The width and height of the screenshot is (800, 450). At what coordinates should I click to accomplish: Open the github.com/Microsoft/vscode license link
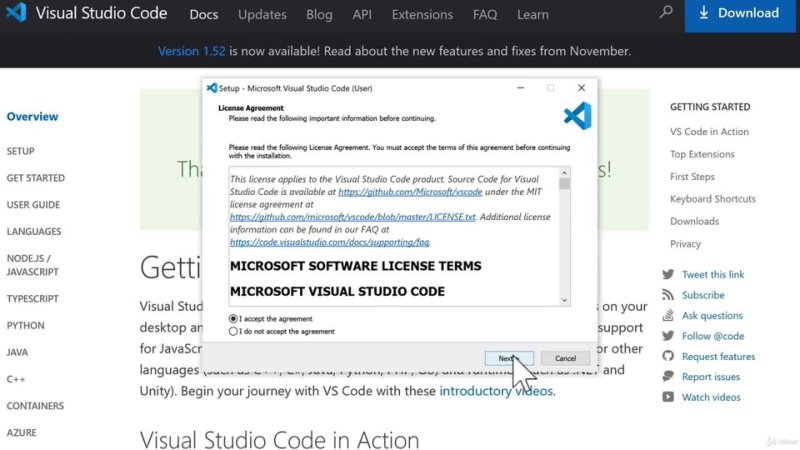coord(410,192)
